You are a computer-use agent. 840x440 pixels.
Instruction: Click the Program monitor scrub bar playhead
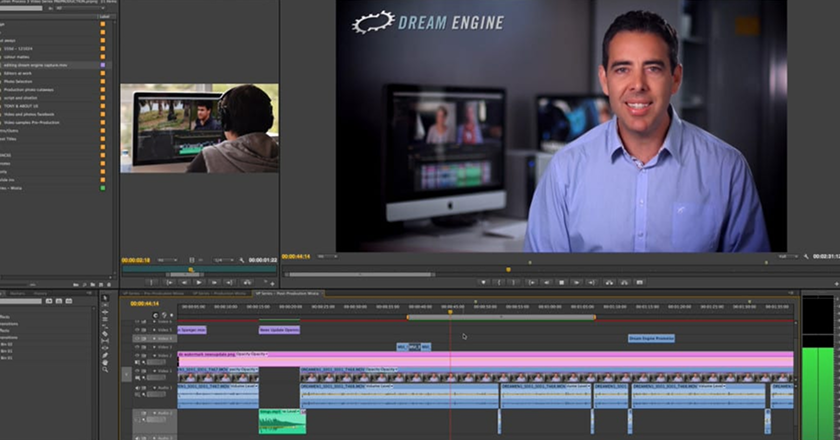(x=508, y=268)
